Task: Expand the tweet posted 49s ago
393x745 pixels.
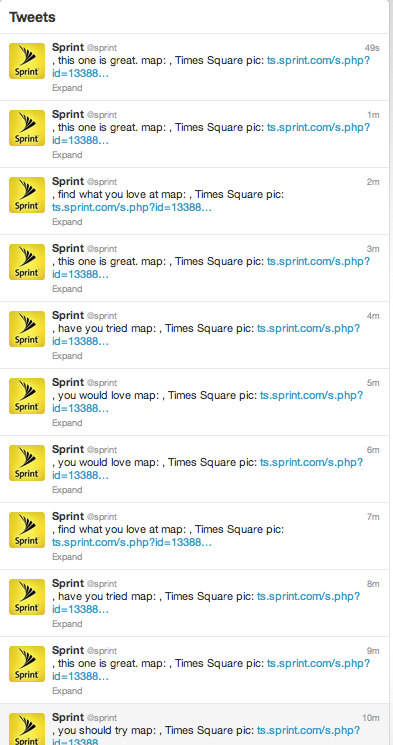Action: [67, 88]
